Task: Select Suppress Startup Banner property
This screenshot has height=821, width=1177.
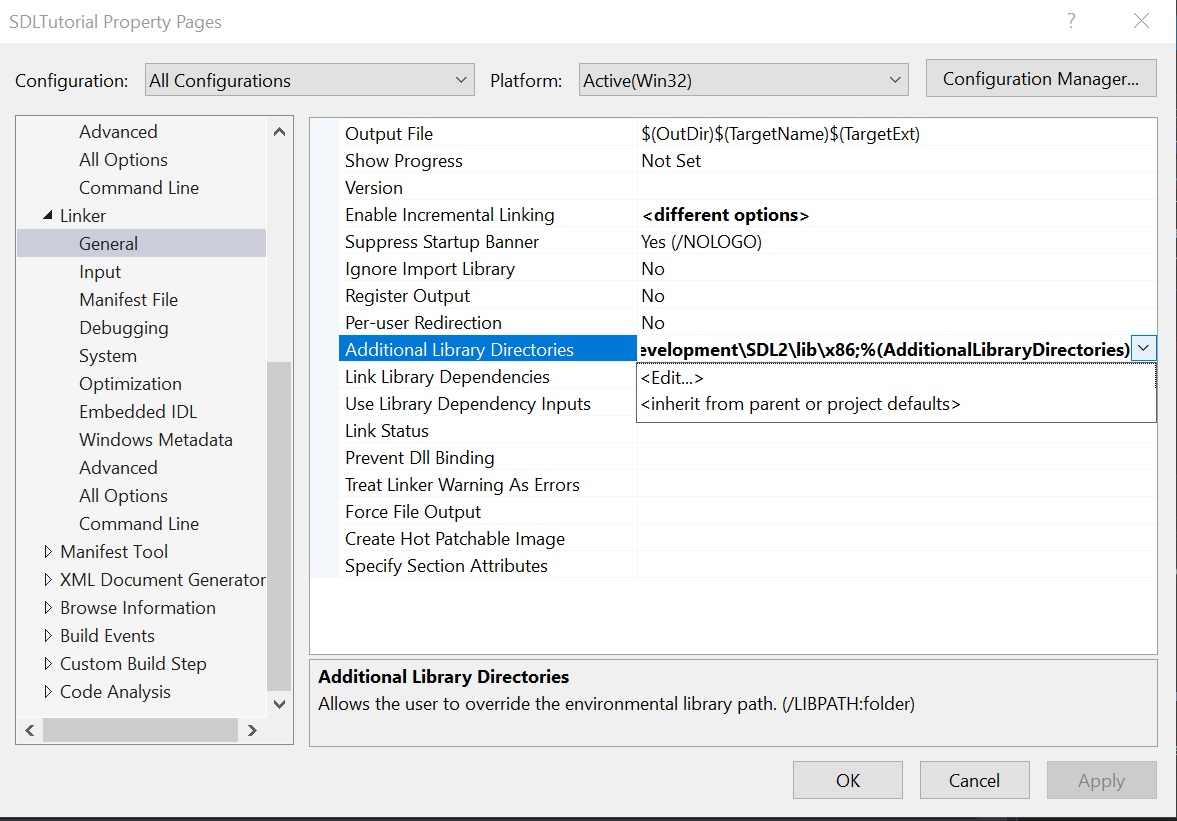Action: coord(442,242)
